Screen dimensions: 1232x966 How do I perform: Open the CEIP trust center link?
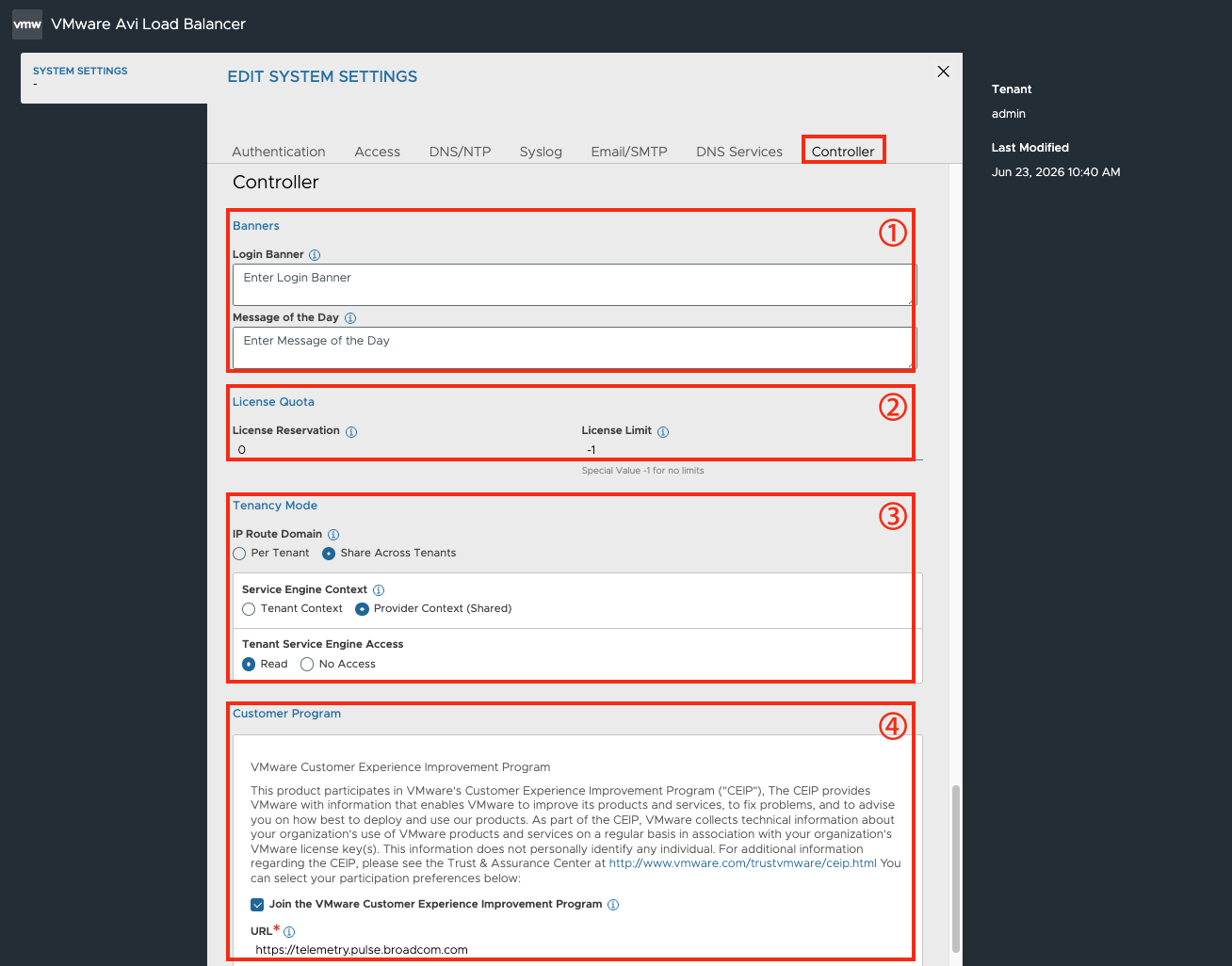pyautogui.click(x=743, y=863)
